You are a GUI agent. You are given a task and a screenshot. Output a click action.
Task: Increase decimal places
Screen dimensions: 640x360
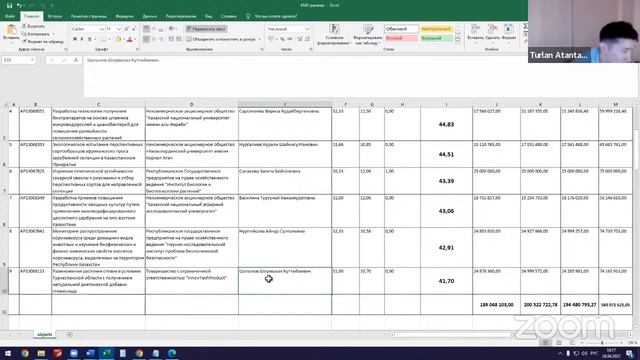pyautogui.click(x=300, y=39)
